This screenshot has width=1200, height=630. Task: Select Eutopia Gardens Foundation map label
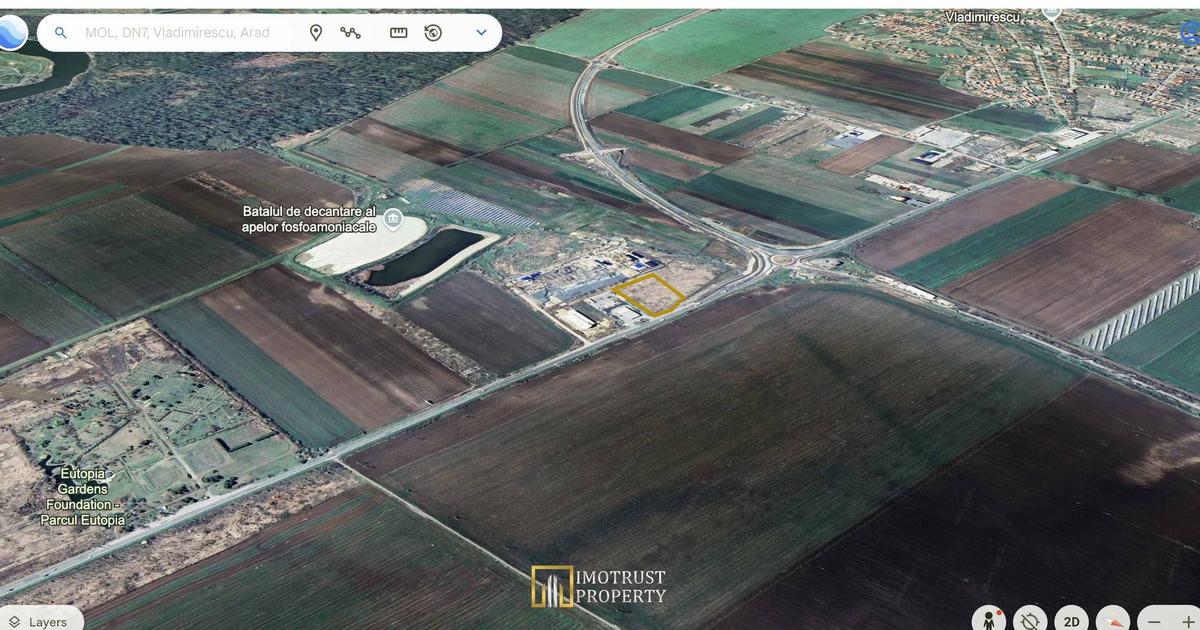[x=82, y=496]
